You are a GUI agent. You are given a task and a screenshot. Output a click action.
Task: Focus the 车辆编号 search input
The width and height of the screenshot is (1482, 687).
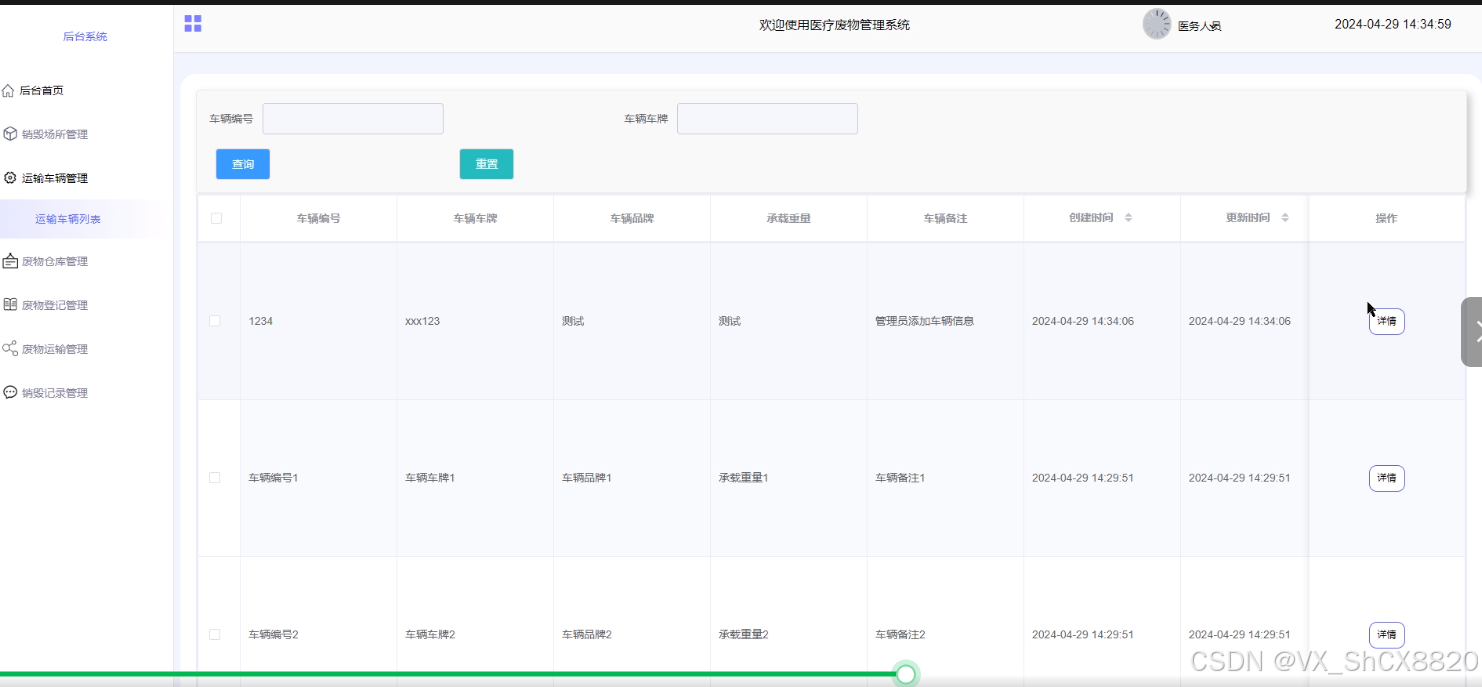click(x=353, y=119)
